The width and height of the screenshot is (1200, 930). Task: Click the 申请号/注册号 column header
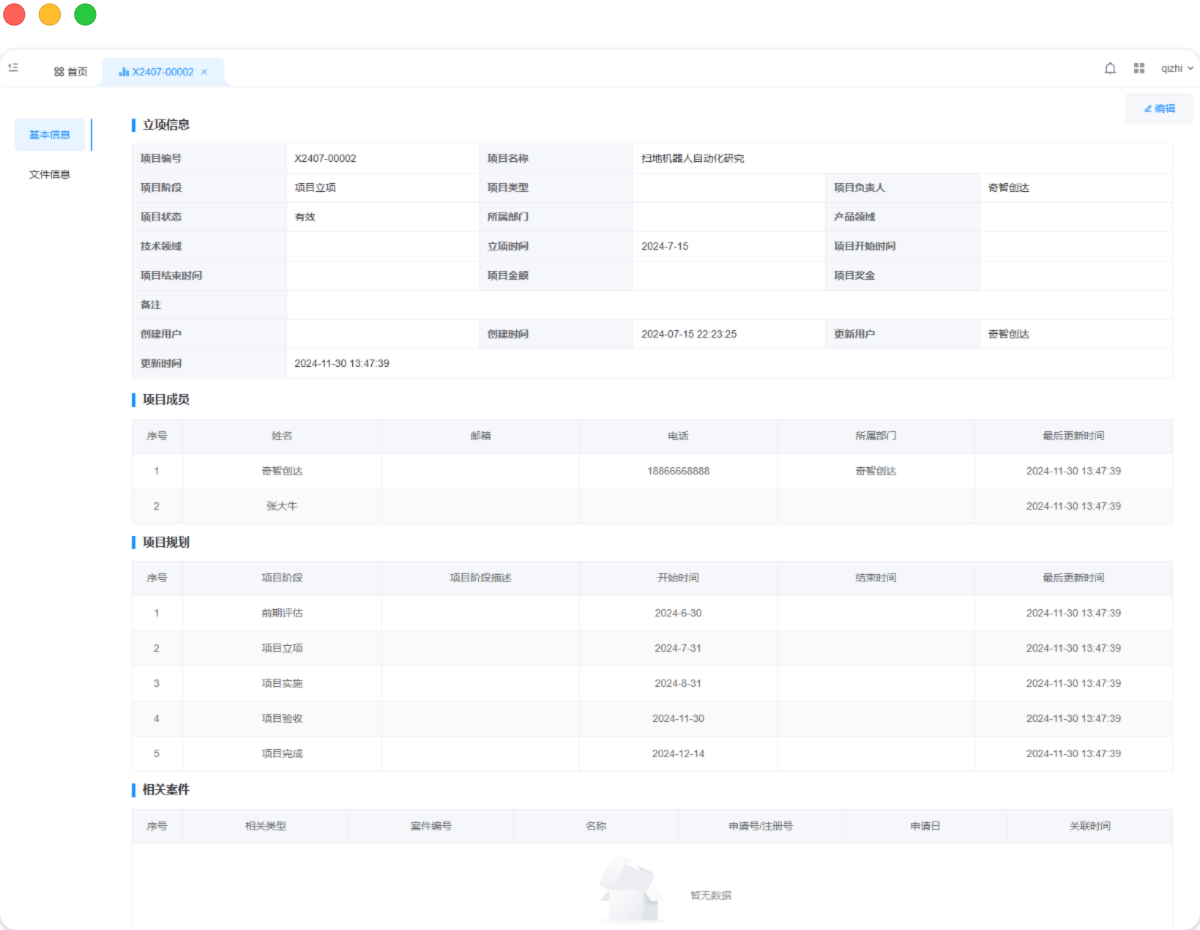760,826
